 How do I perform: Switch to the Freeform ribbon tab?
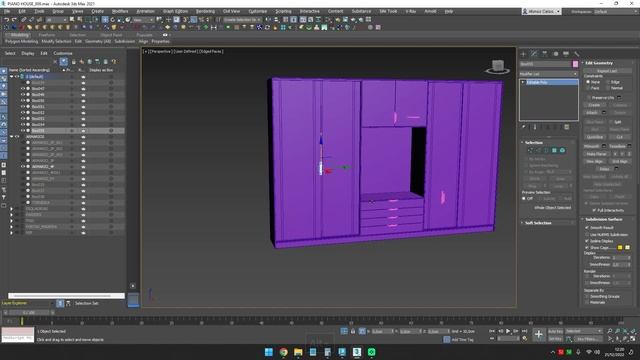pyautogui.click(x=47, y=35)
